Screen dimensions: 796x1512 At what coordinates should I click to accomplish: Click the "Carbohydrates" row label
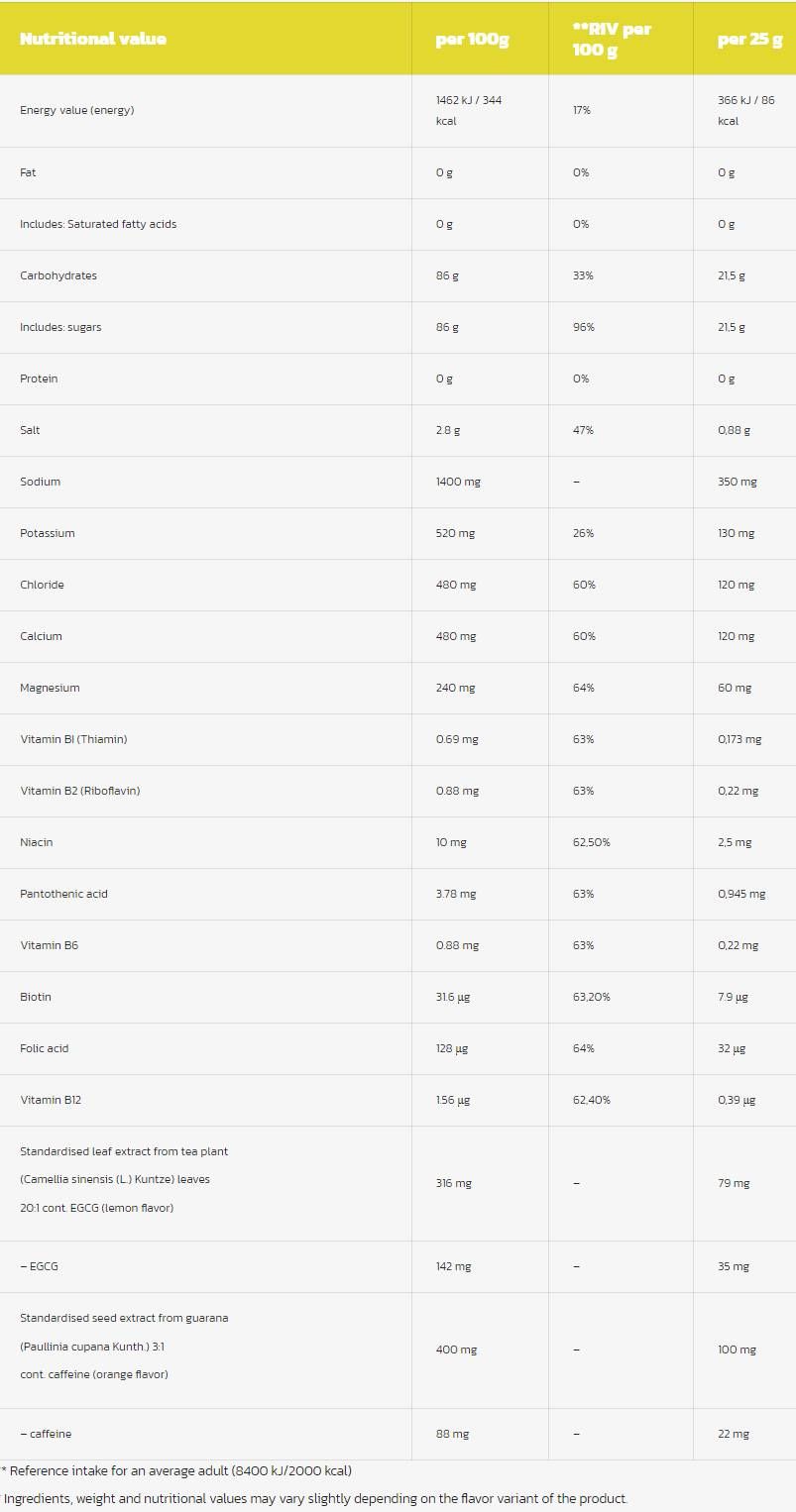(58, 275)
